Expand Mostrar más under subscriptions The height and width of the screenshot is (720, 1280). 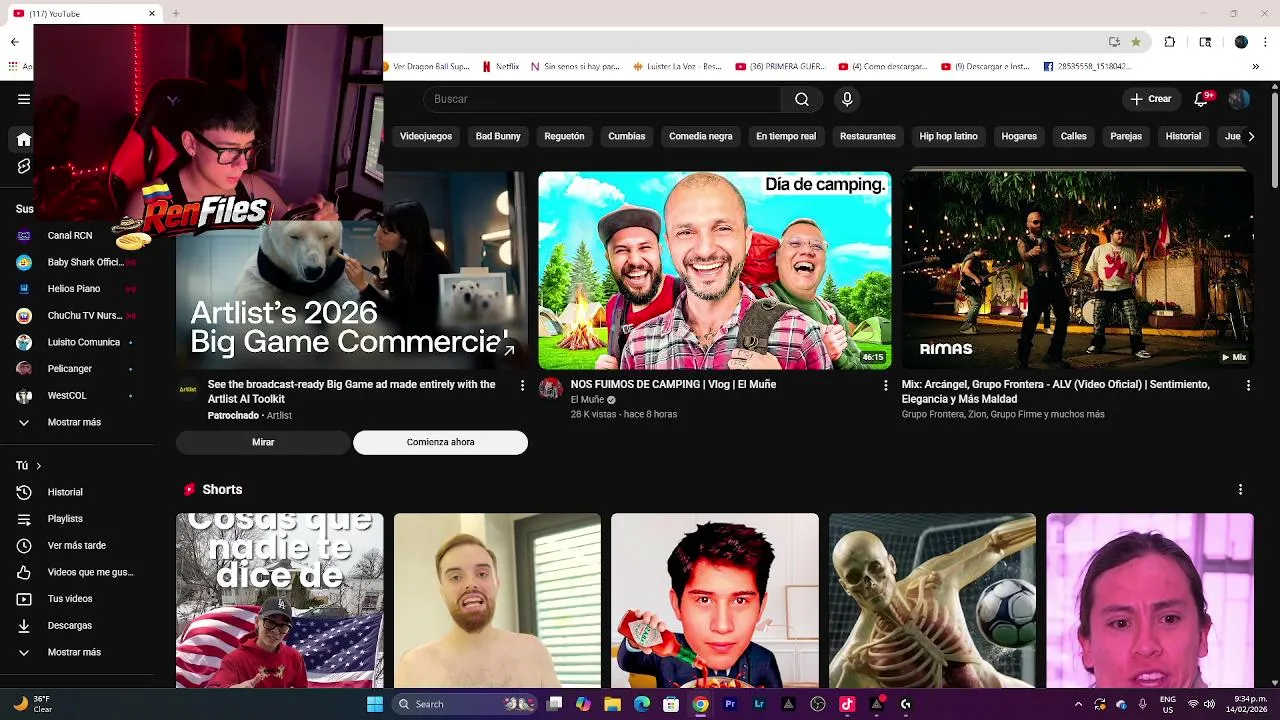coord(74,422)
